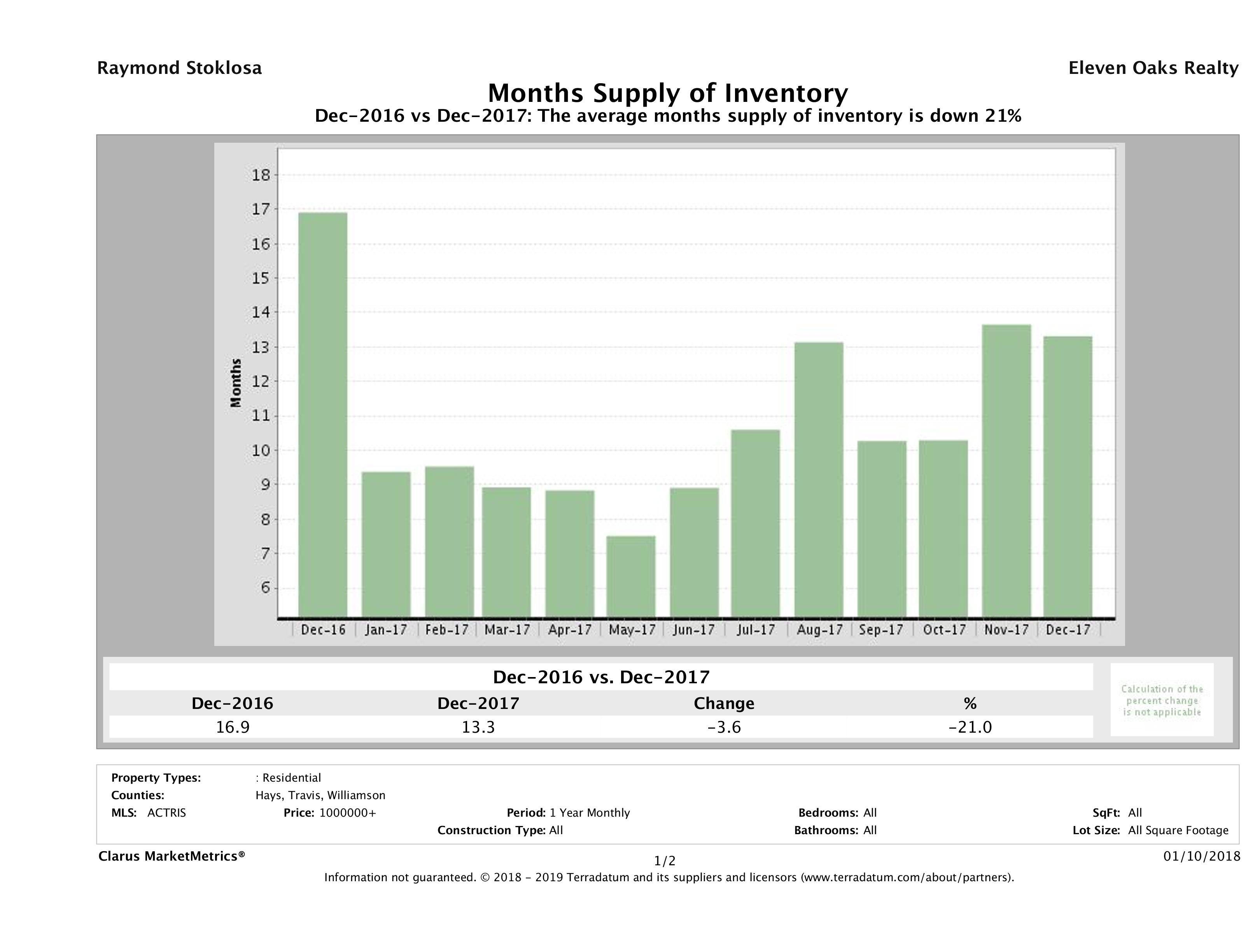Click the -21.0 percent value

(x=970, y=727)
